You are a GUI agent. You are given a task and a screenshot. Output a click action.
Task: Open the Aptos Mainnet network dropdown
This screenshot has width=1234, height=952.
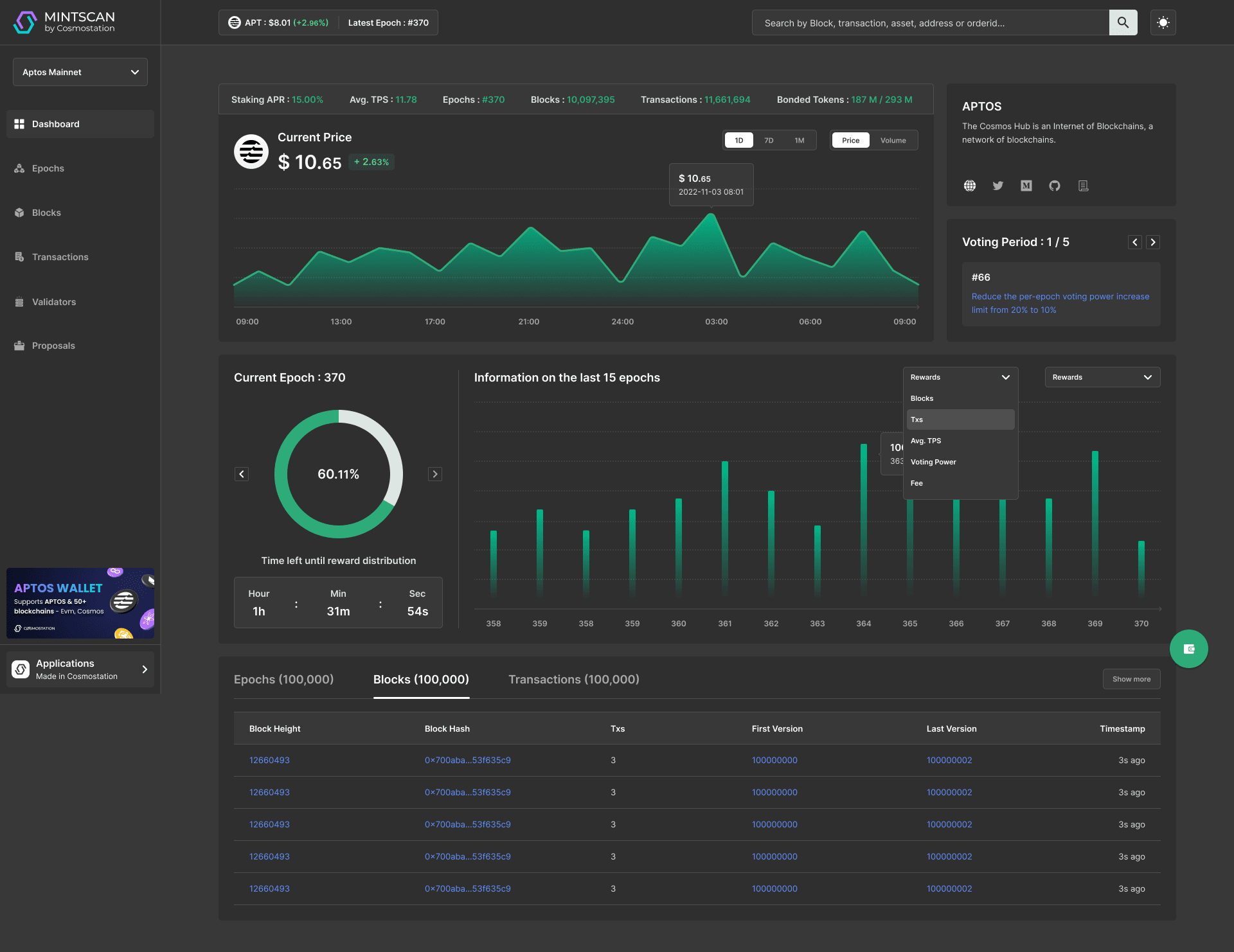[x=80, y=72]
